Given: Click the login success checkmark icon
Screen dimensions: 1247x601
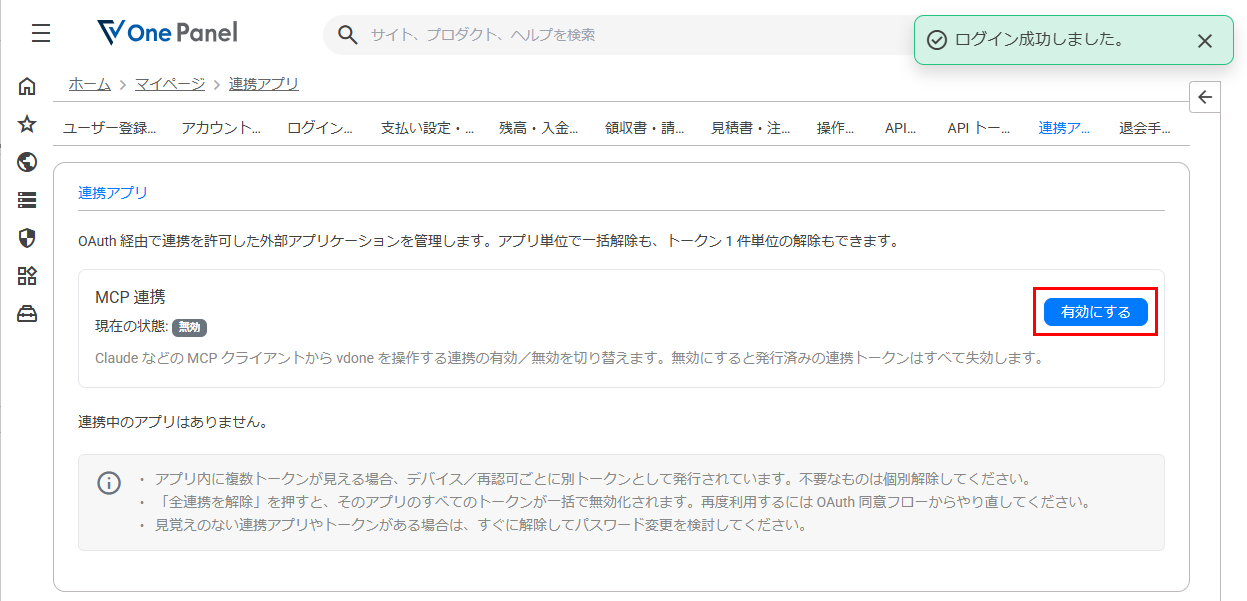Looking at the screenshot, I should [936, 40].
